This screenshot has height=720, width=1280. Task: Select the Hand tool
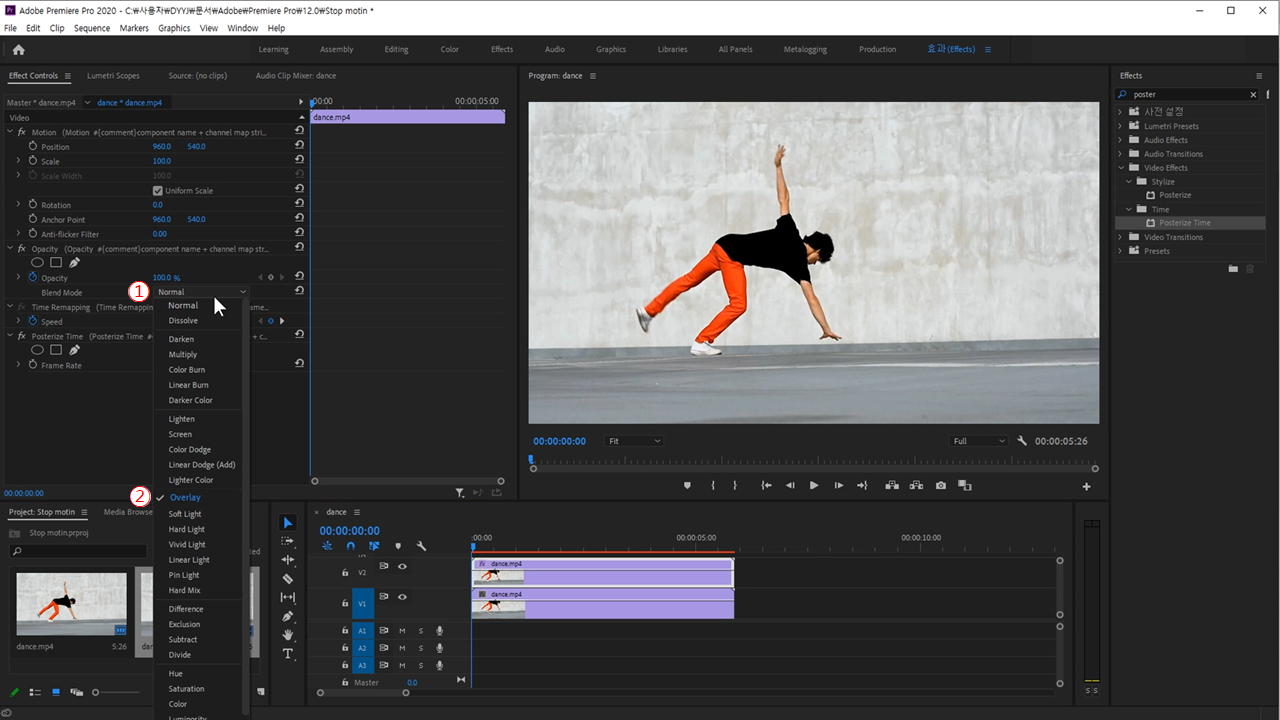(x=288, y=635)
